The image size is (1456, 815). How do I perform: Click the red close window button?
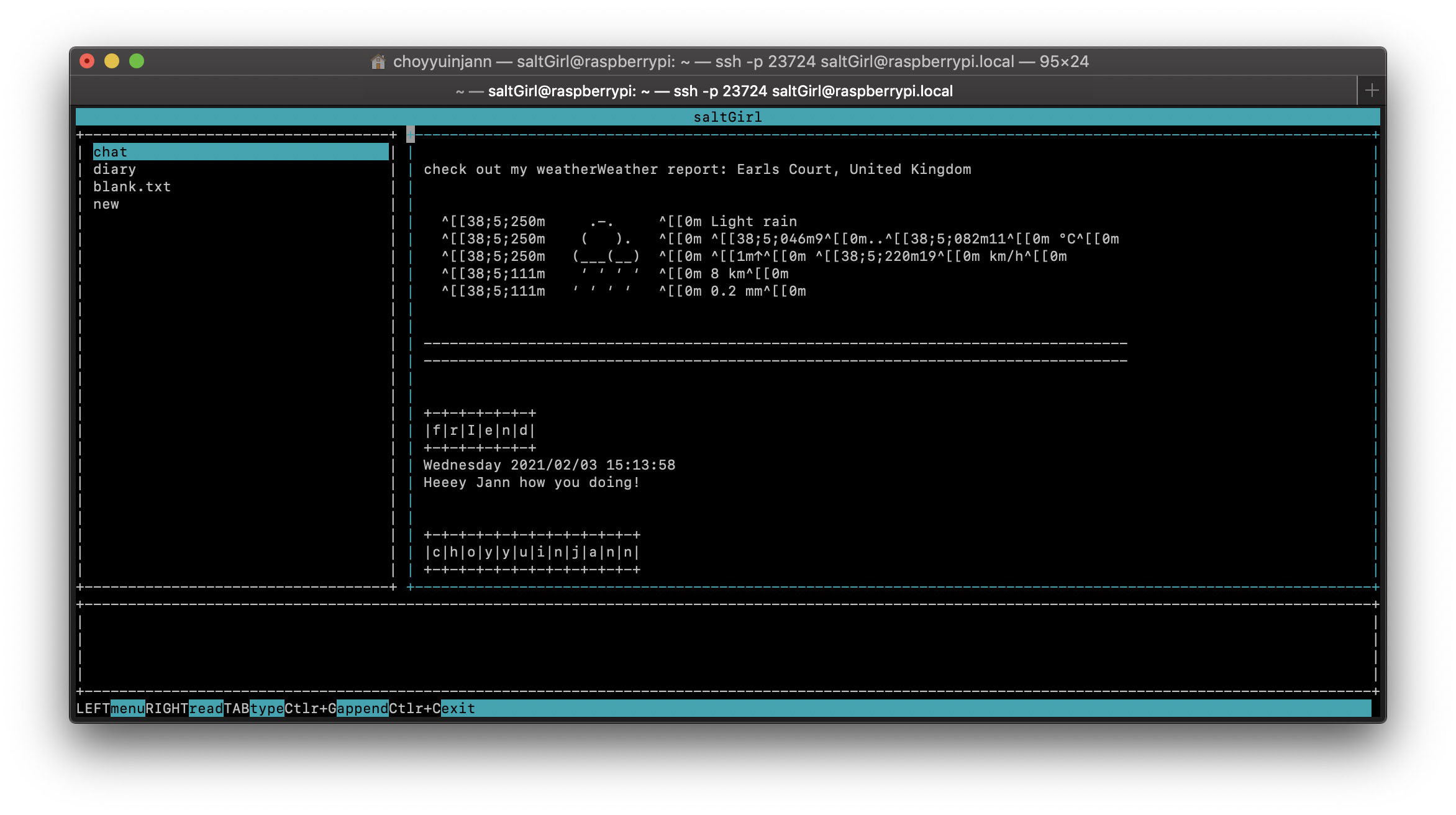pos(87,61)
